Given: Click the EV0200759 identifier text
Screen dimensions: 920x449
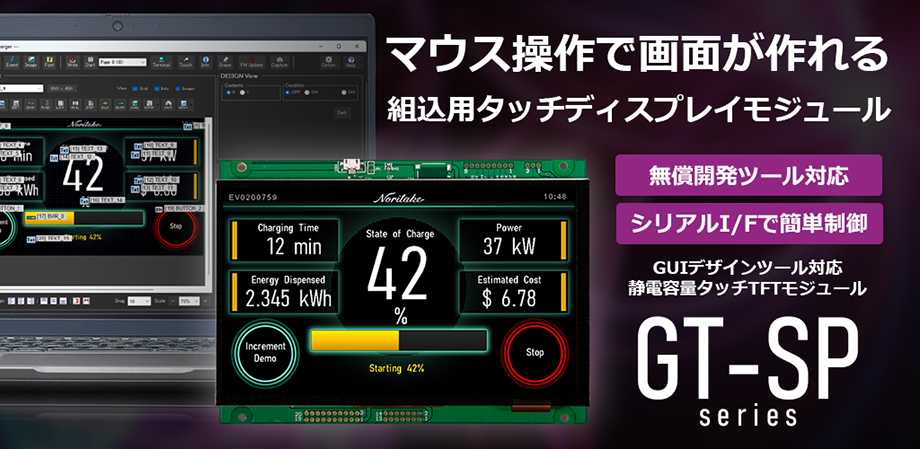Looking at the screenshot, I should 252,197.
